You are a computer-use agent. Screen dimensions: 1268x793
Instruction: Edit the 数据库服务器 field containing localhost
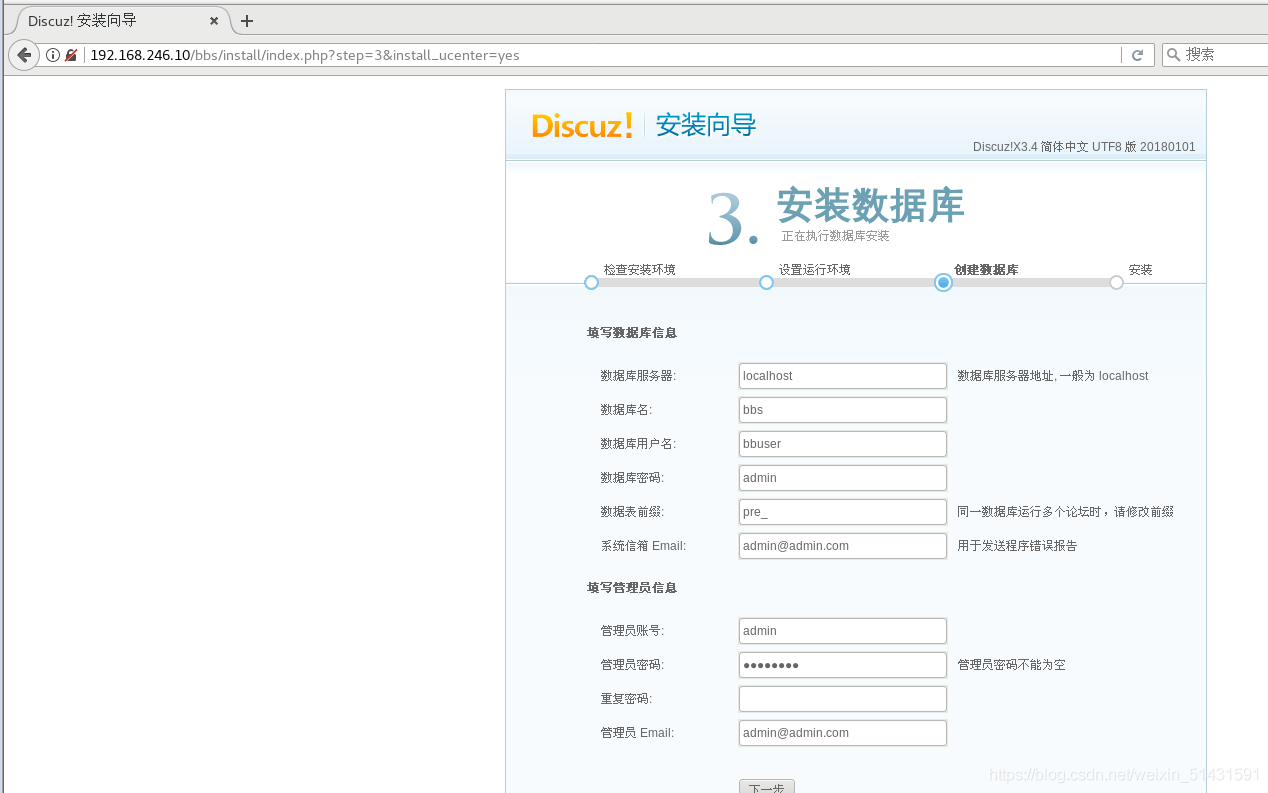point(843,376)
